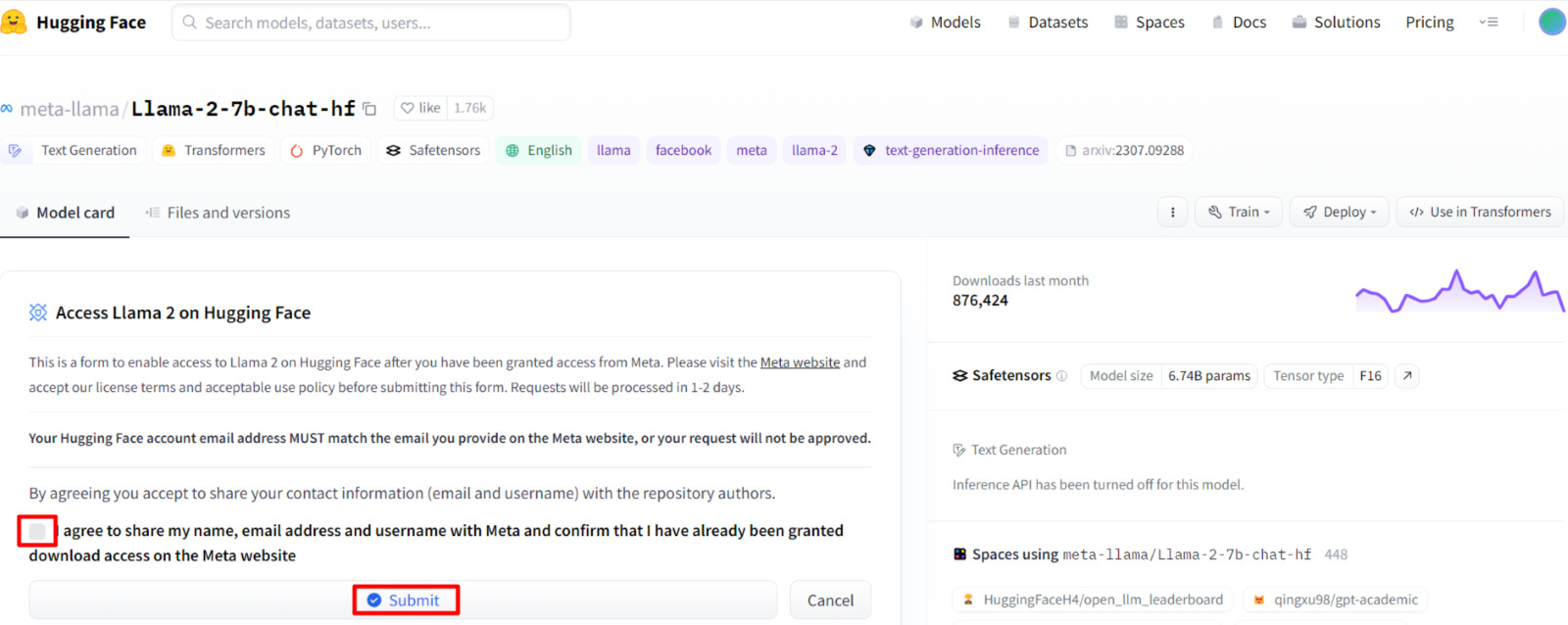This screenshot has width=1568, height=625.
Task: Check the agree to share information checkbox
Action: [x=37, y=531]
